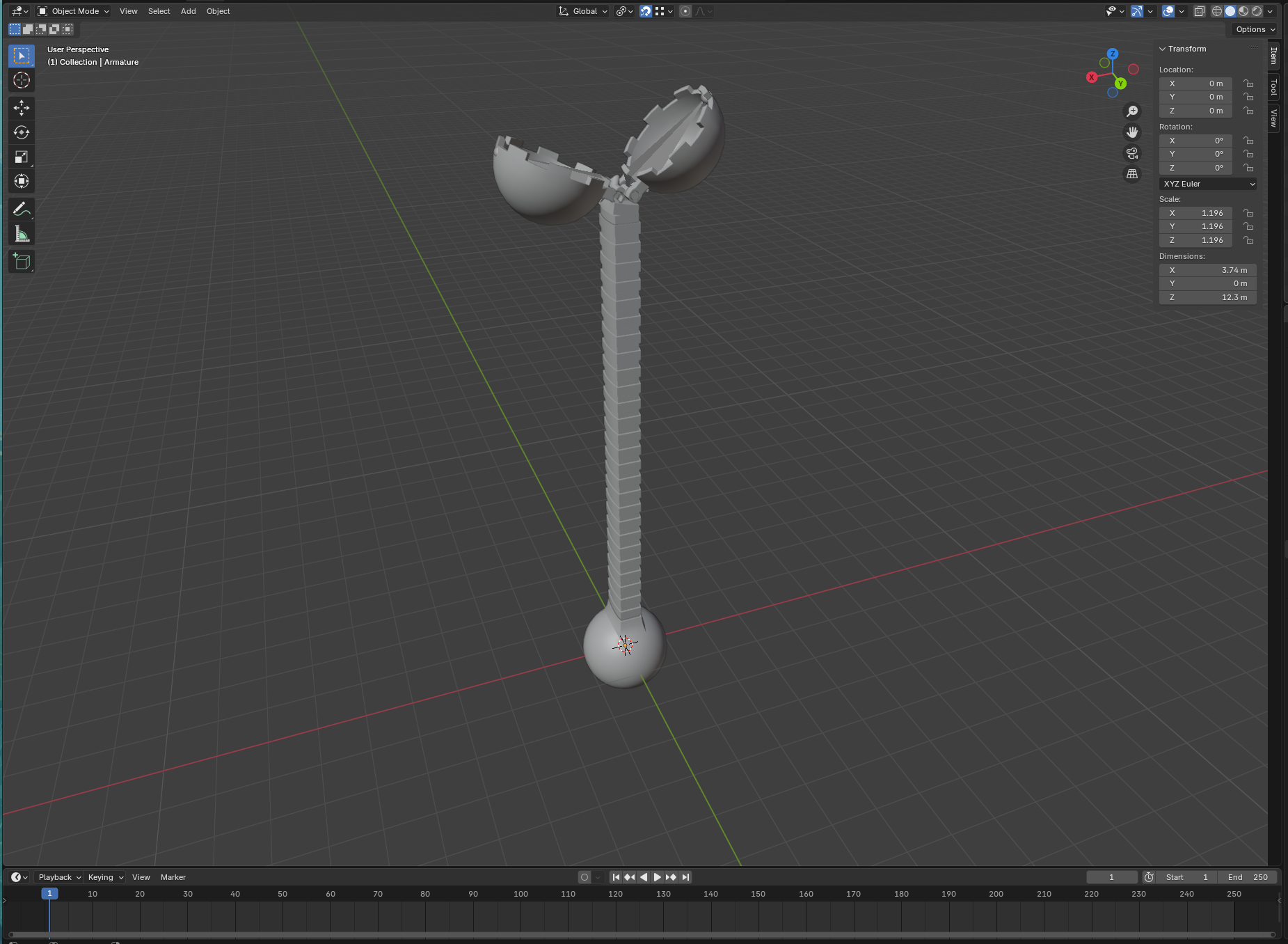Open the Playback popover
The height and width of the screenshot is (944, 1288).
pyautogui.click(x=60, y=877)
